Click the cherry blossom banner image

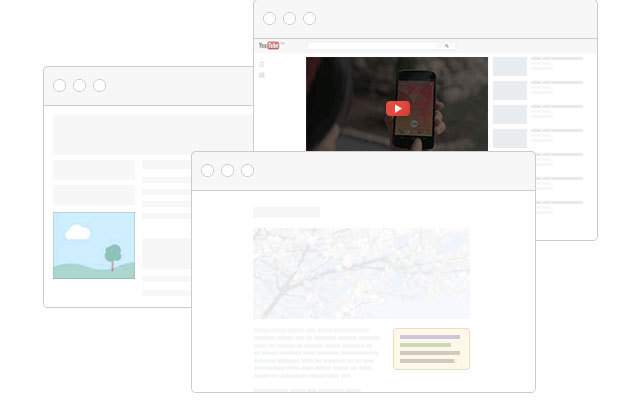[361, 273]
